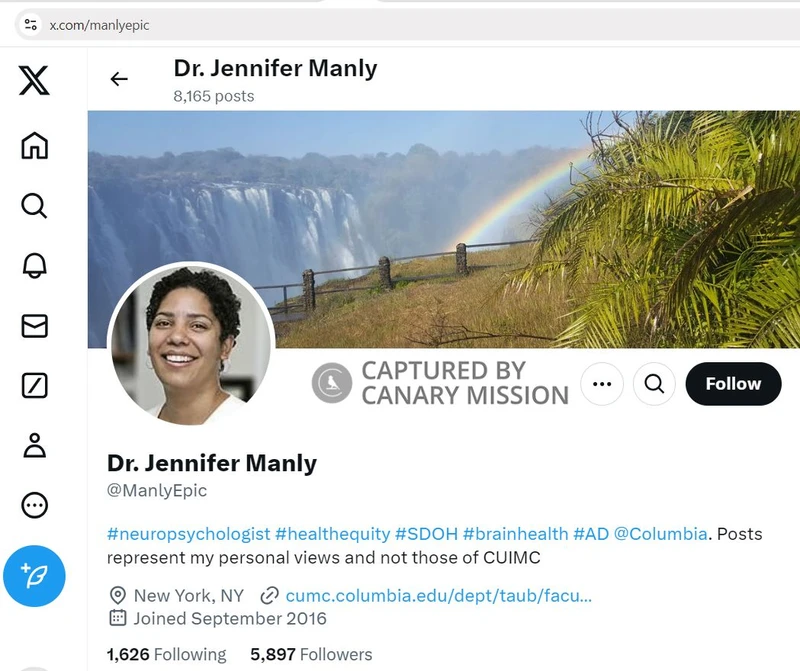Expand the More circle menu in sidebar
This screenshot has width=800, height=671.
pyautogui.click(x=34, y=505)
